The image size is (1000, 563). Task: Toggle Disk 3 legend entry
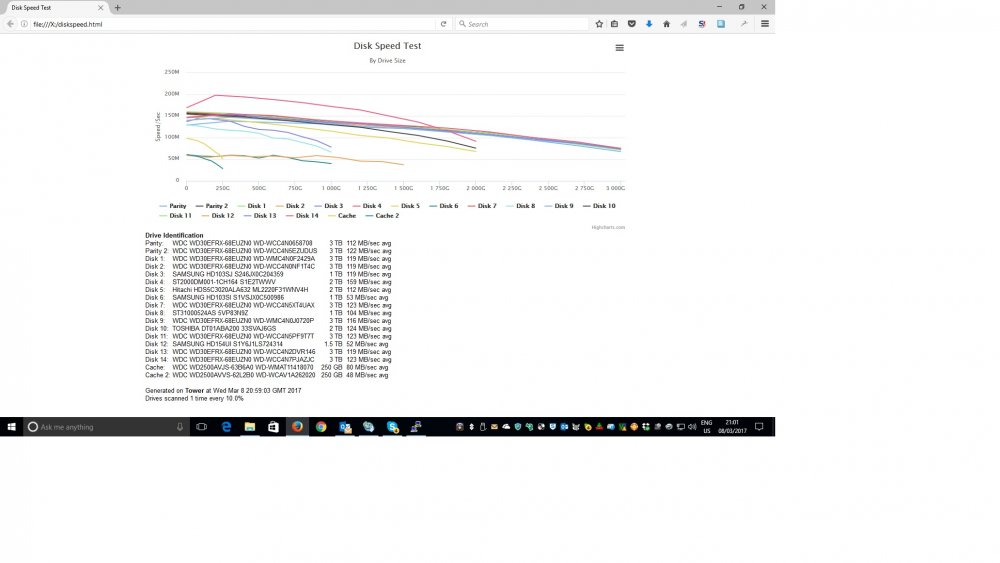tap(328, 206)
